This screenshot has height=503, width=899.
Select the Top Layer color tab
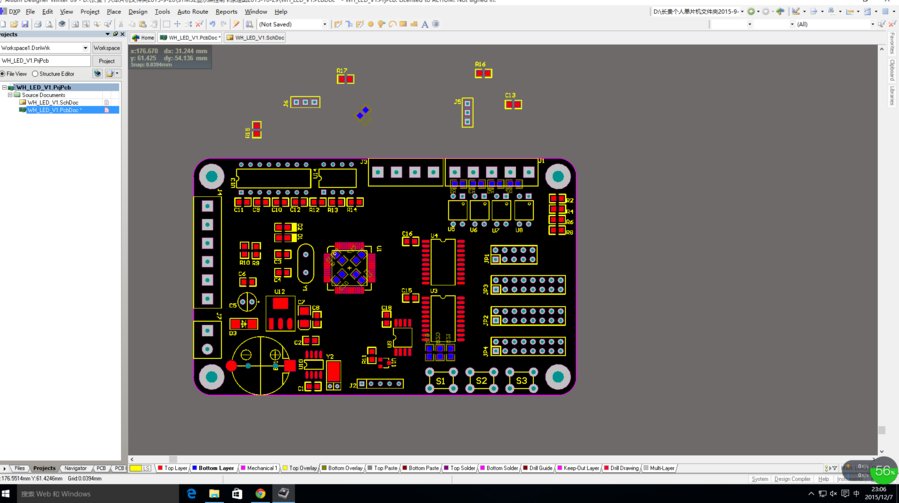pos(174,468)
